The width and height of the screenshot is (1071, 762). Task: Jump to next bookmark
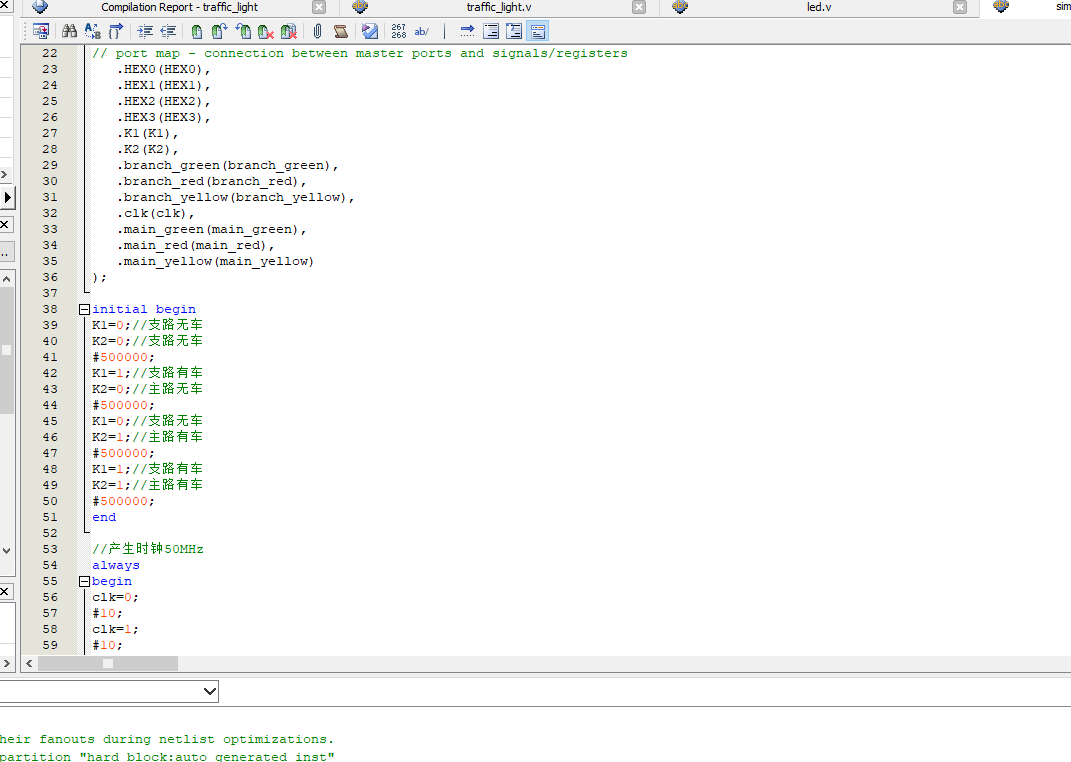click(x=219, y=31)
